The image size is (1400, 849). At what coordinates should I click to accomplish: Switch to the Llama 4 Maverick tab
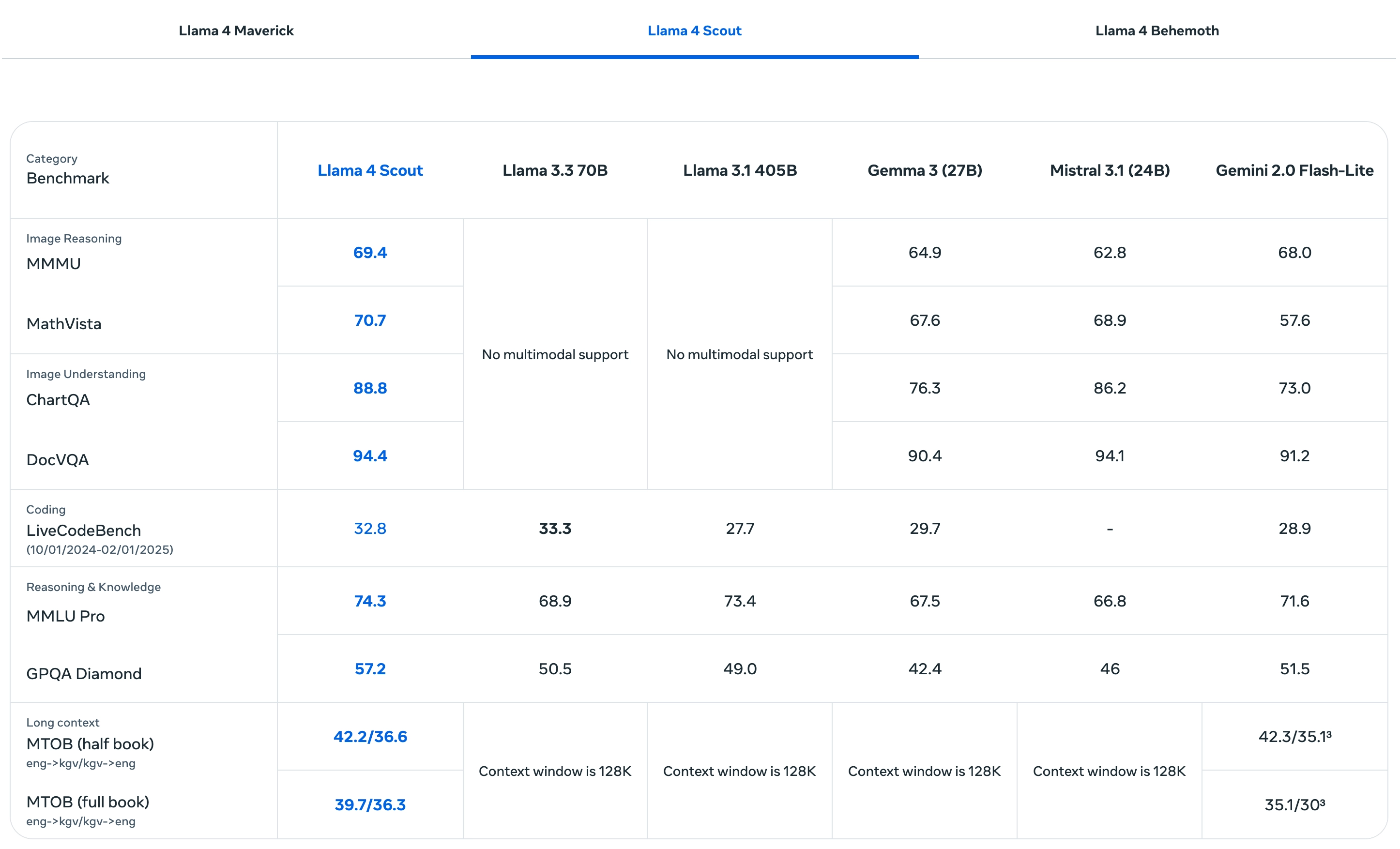(x=236, y=30)
